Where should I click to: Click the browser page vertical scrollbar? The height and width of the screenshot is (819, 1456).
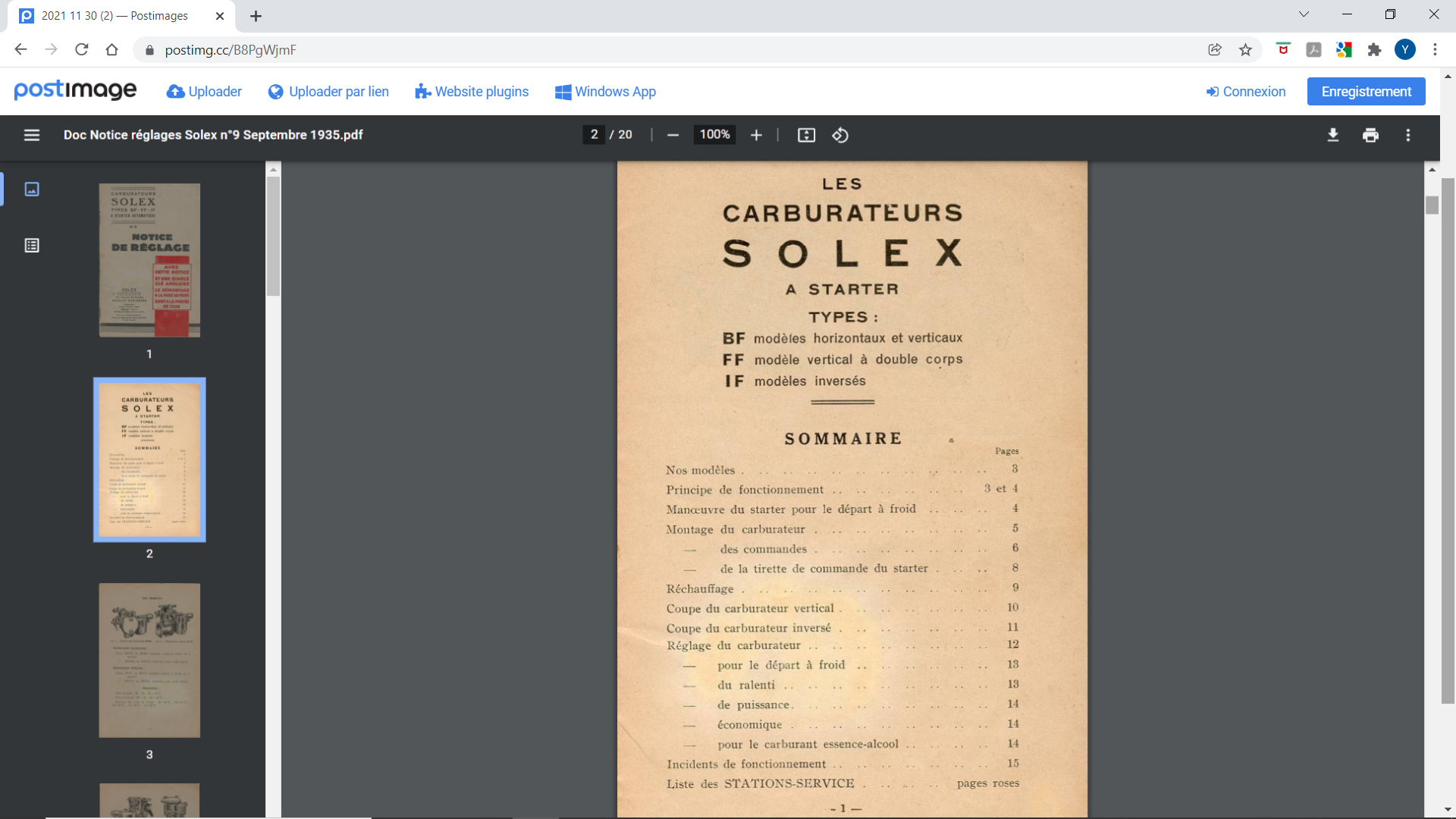tap(1448, 441)
